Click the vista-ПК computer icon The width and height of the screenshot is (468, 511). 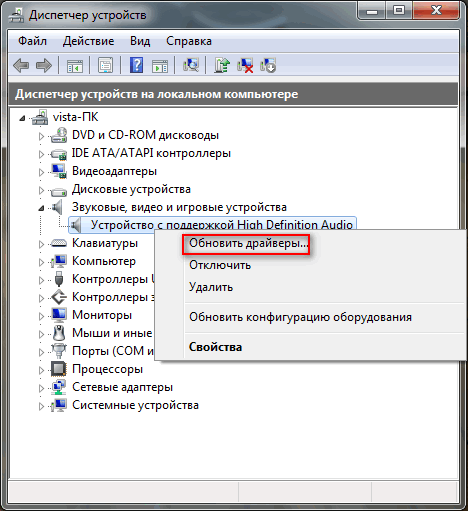pos(40,117)
